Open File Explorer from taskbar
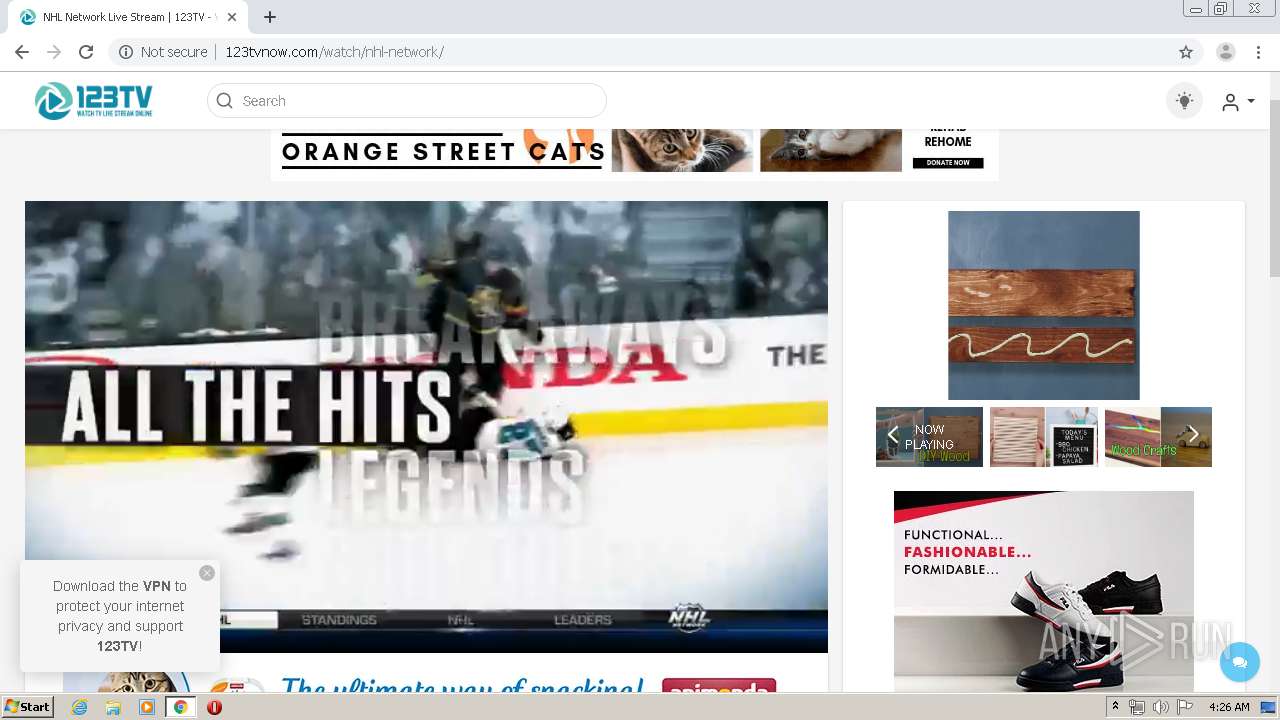The height and width of the screenshot is (720, 1280). [x=113, y=707]
